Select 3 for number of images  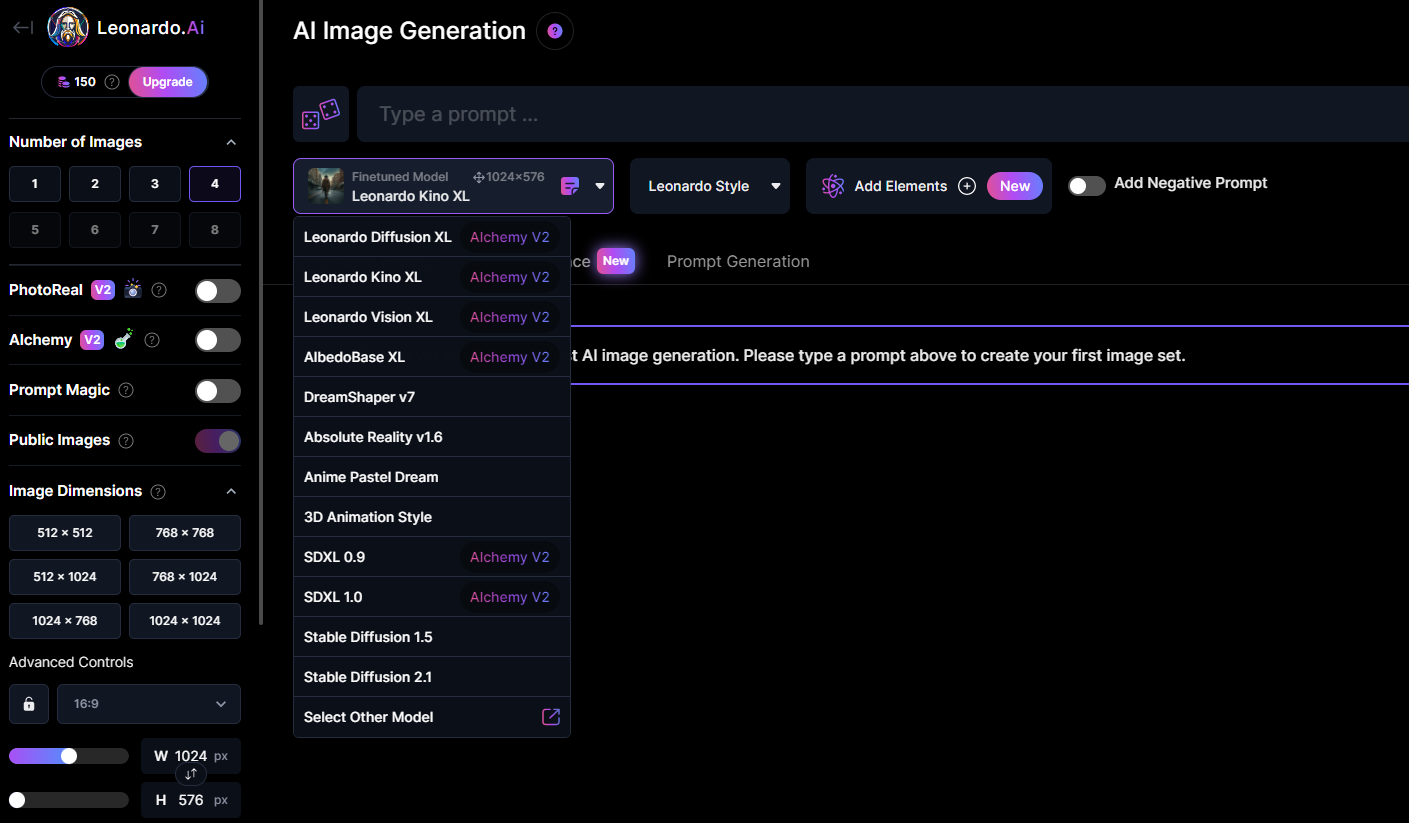coord(155,184)
